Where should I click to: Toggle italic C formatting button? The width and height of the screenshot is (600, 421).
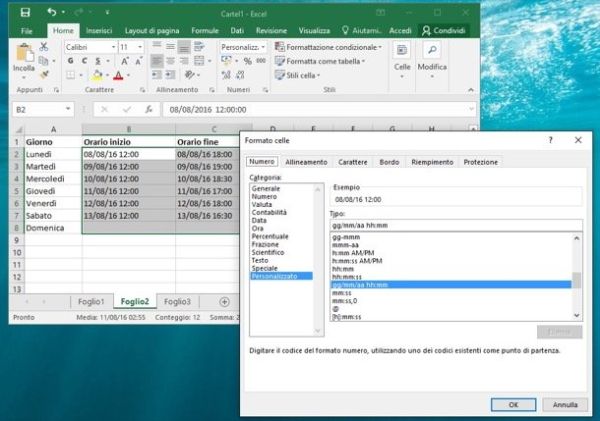(x=85, y=61)
